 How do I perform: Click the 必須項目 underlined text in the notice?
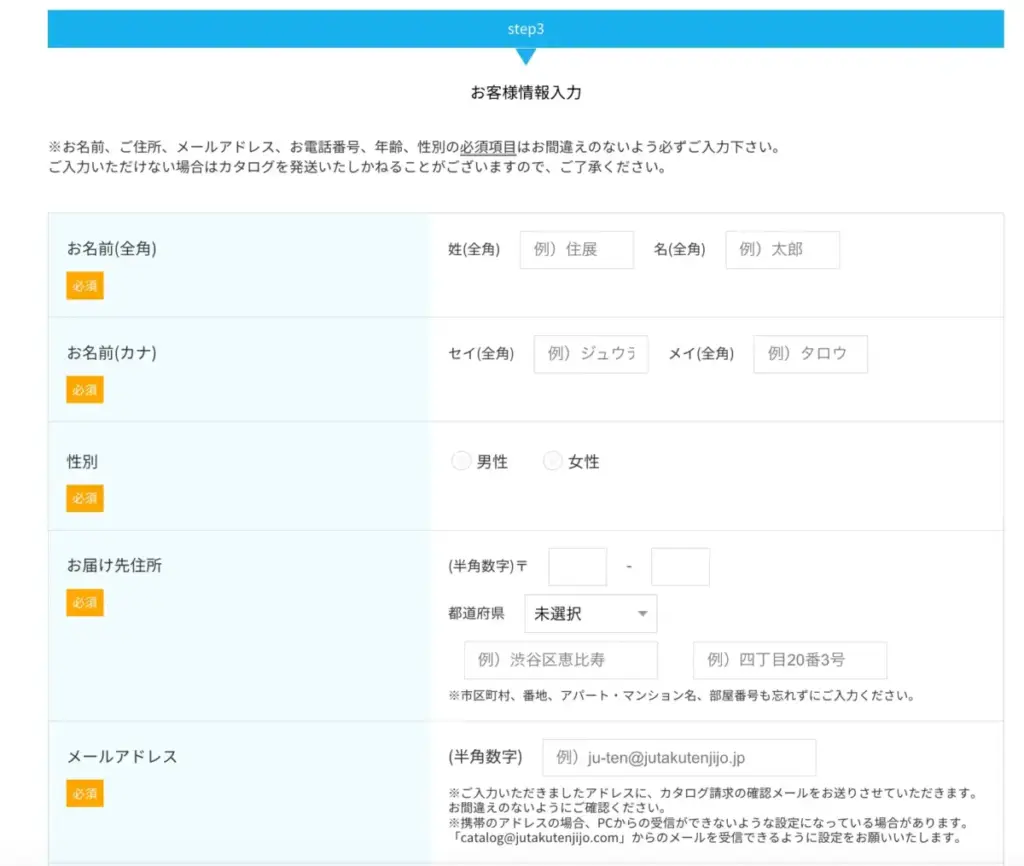[x=488, y=147]
